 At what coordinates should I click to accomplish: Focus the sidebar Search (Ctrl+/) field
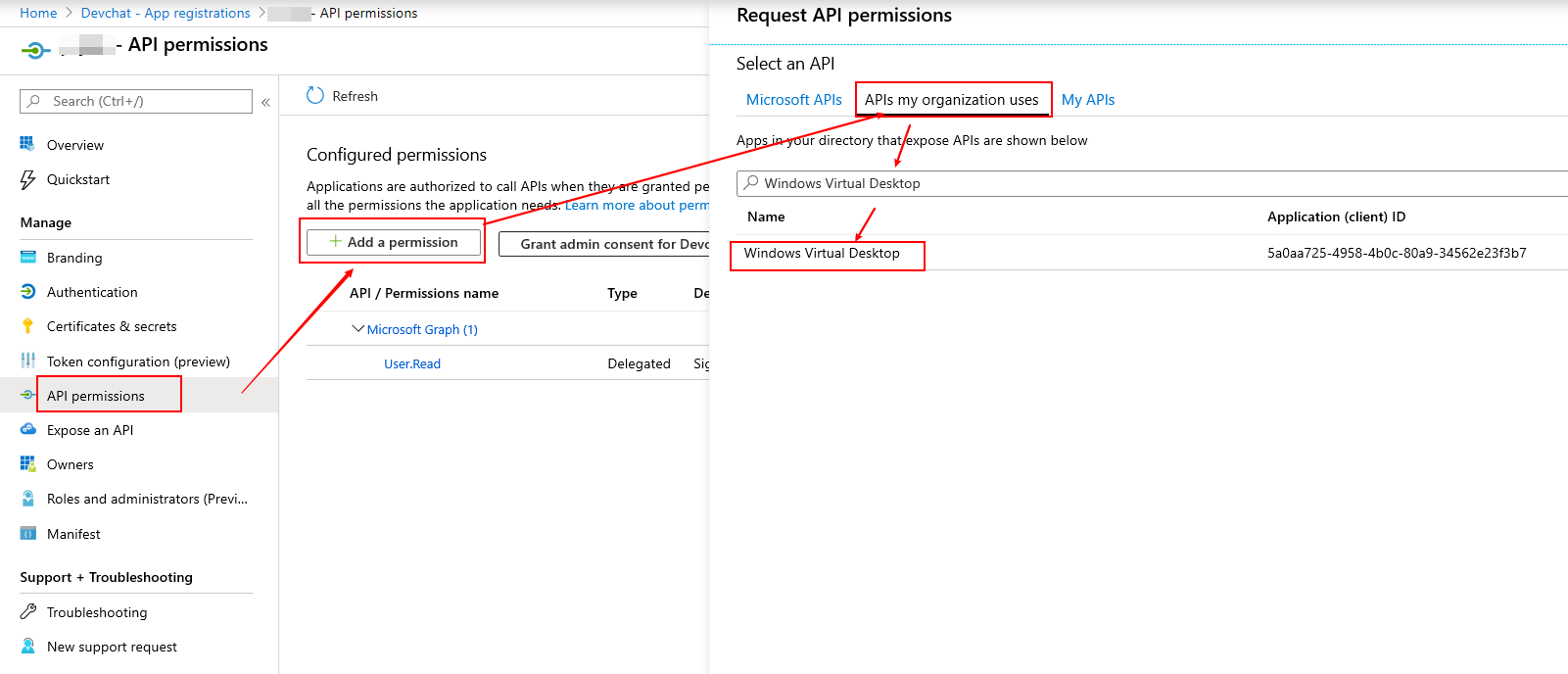click(x=136, y=101)
